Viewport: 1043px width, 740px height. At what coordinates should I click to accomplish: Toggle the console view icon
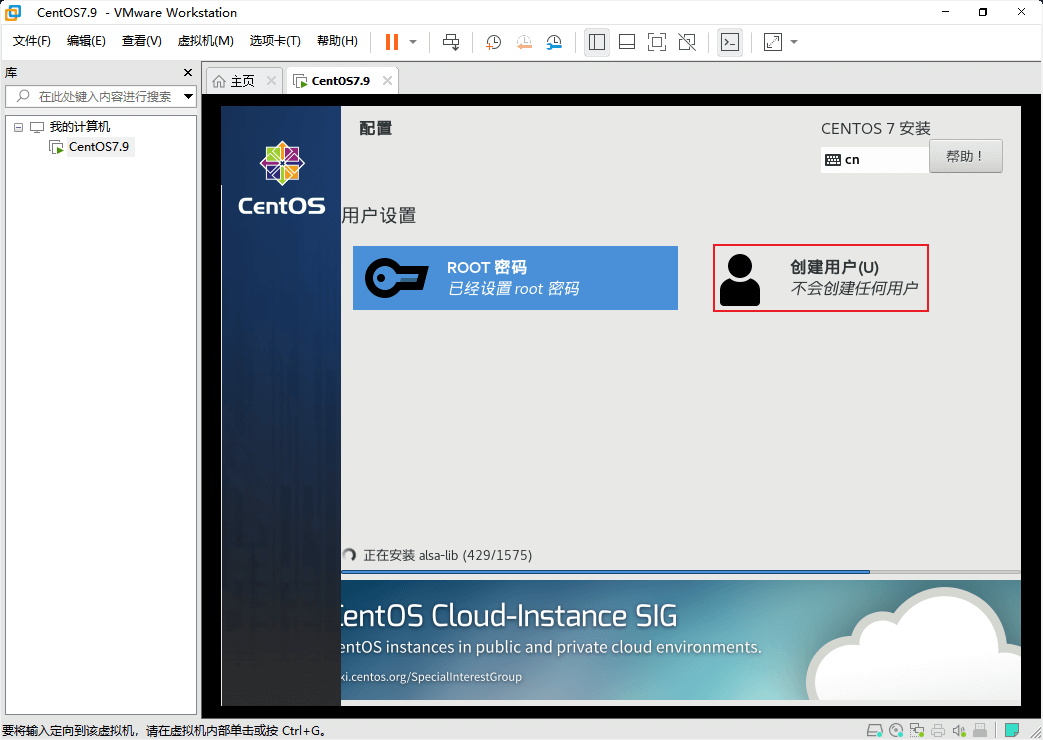click(730, 42)
